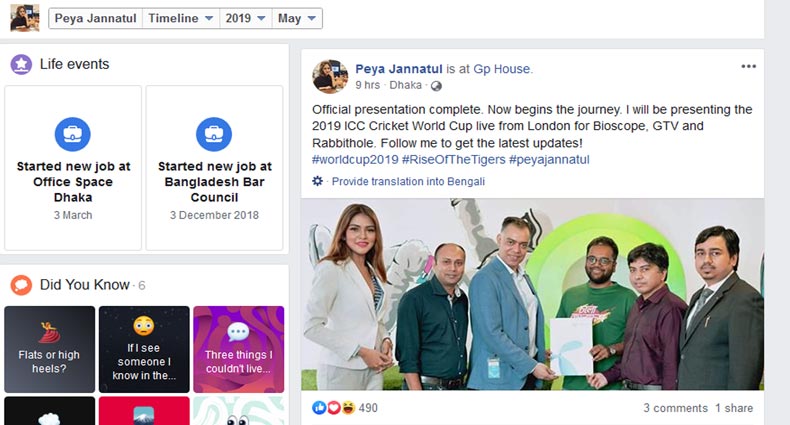Click the translation settings gear icon
The height and width of the screenshot is (425, 790).
point(317,181)
